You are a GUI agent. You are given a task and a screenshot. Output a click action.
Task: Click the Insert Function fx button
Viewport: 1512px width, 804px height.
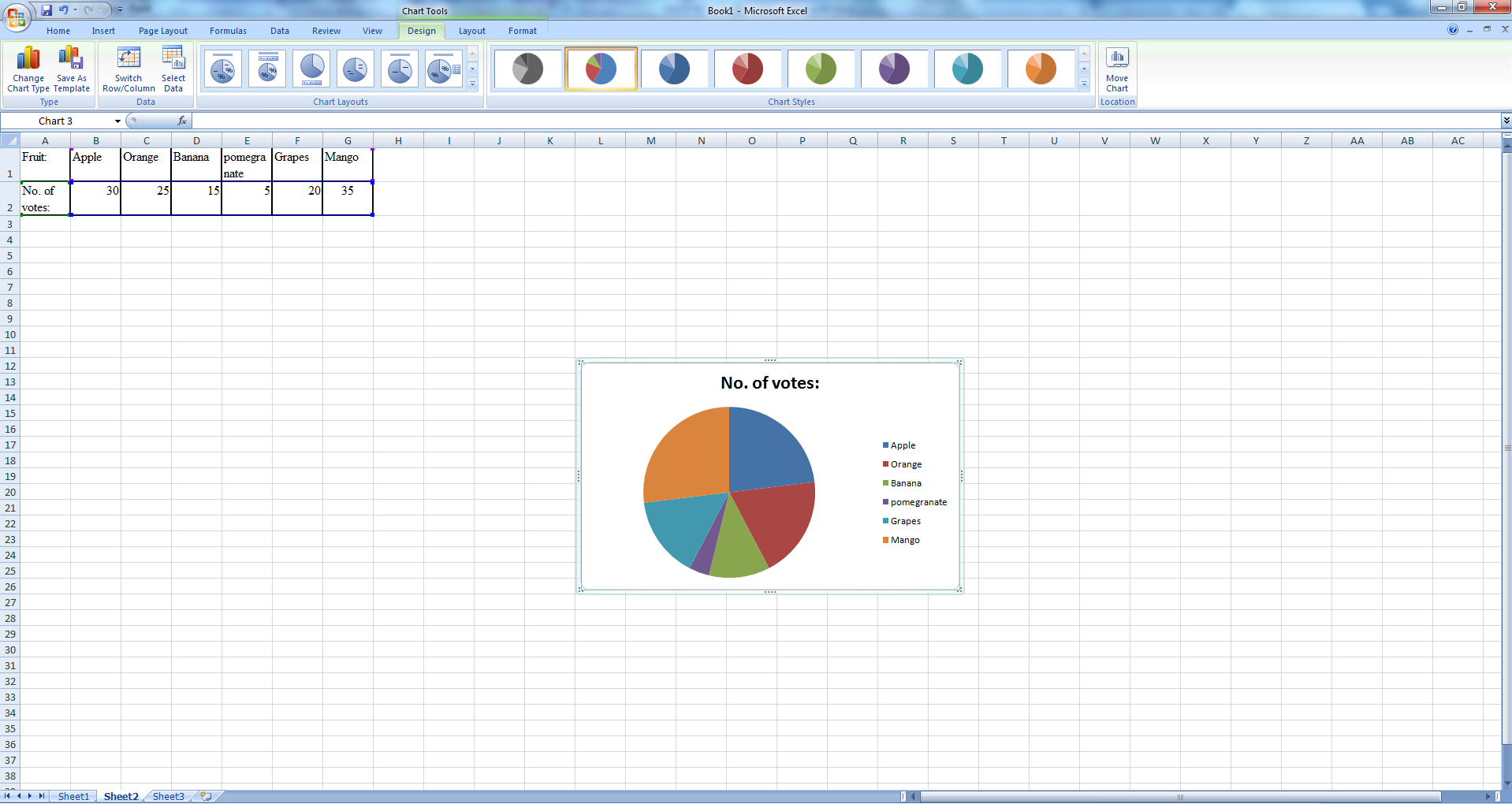[182, 121]
